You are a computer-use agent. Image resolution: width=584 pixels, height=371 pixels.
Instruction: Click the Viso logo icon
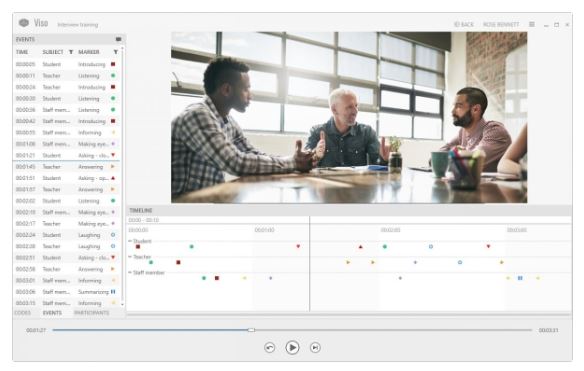point(24,23)
